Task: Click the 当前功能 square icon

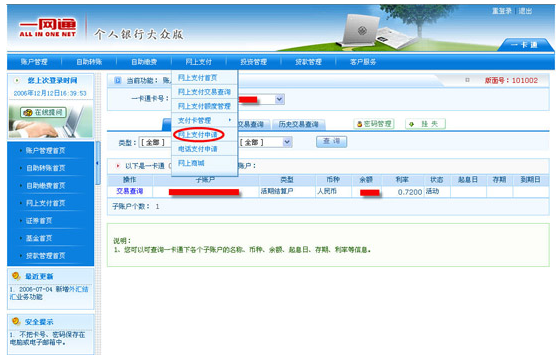Action: pyautogui.click(x=118, y=81)
